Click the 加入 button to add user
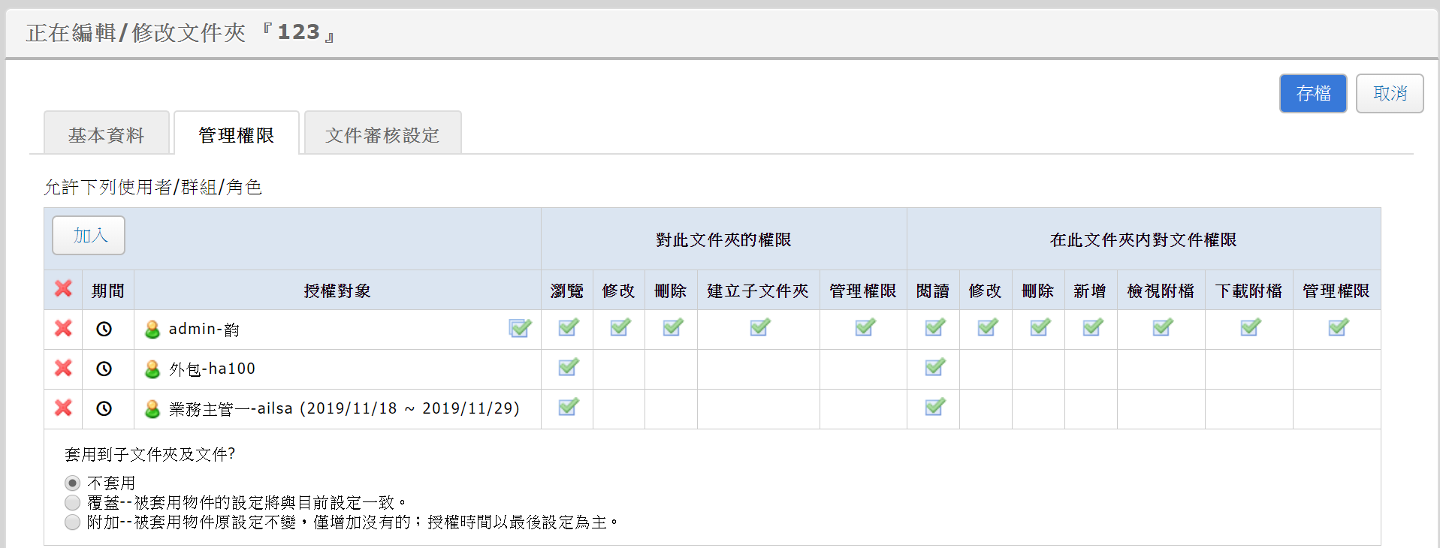This screenshot has height=548, width=1440. [89, 236]
